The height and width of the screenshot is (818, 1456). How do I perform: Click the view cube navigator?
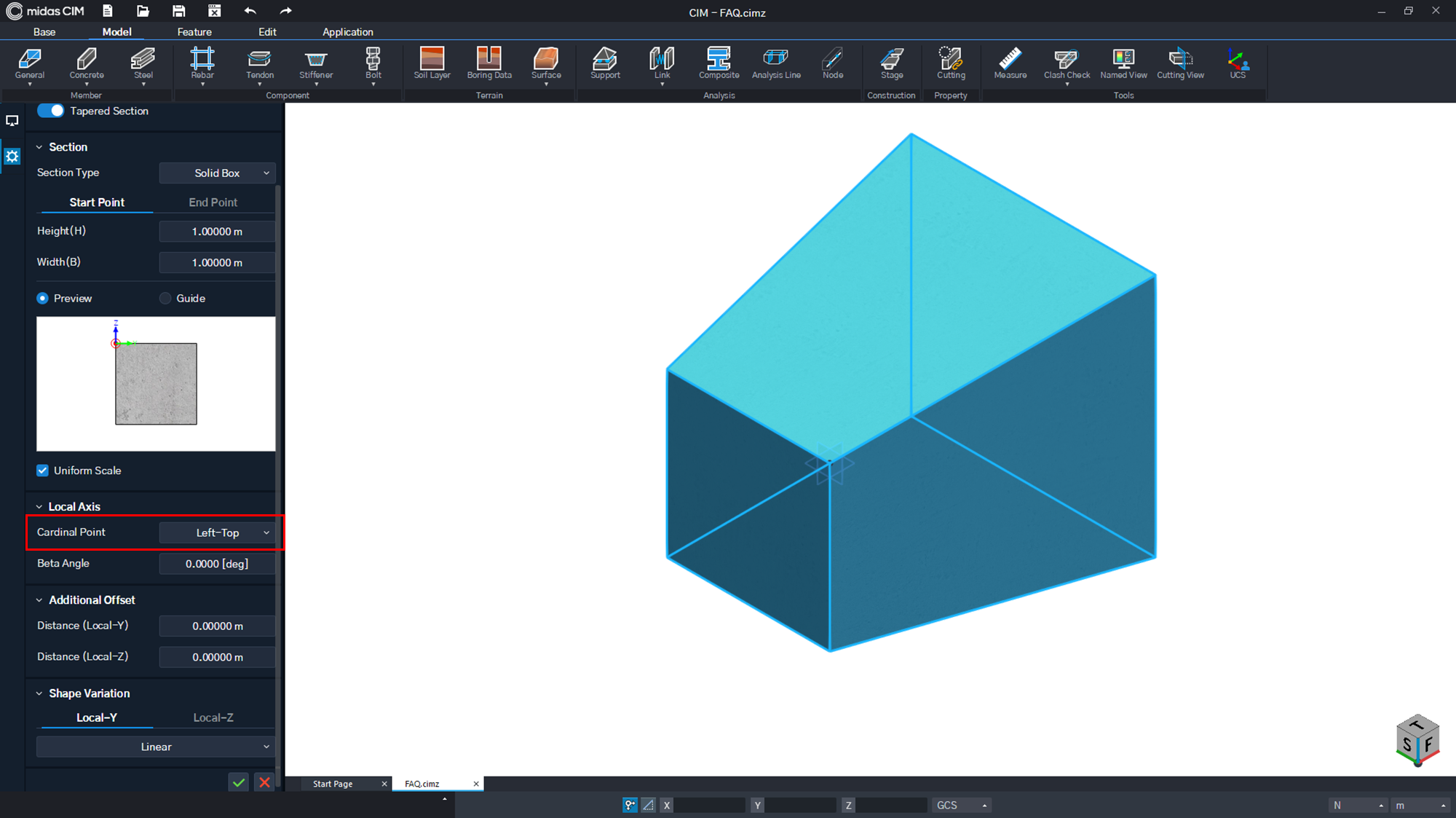point(1417,741)
